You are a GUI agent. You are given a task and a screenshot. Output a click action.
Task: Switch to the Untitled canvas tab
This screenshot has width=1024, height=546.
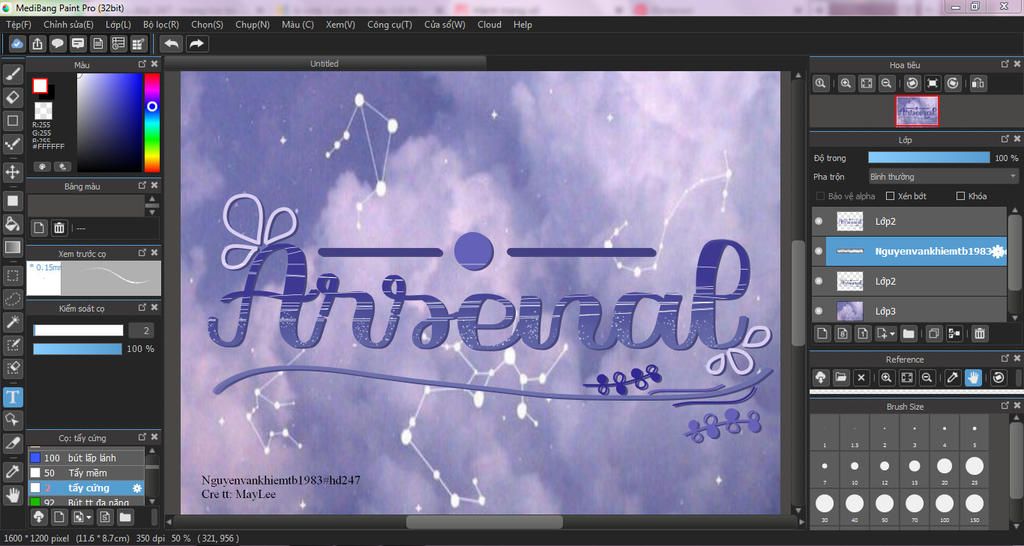click(325, 63)
